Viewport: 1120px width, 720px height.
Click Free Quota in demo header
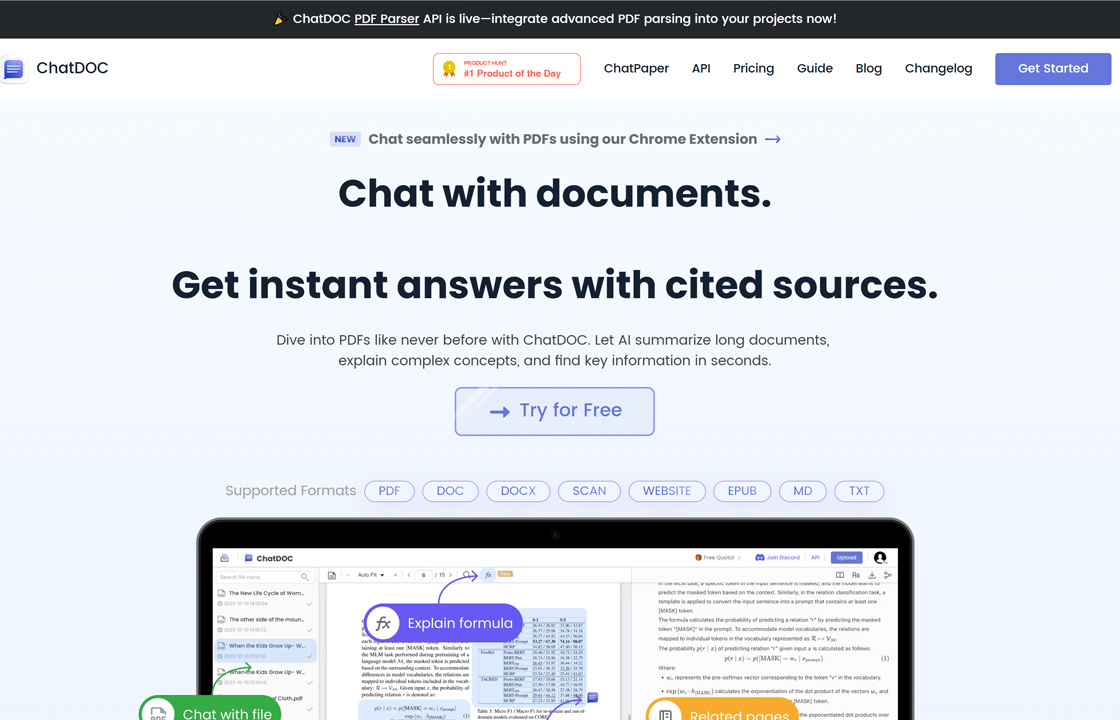pyautogui.click(x=717, y=558)
